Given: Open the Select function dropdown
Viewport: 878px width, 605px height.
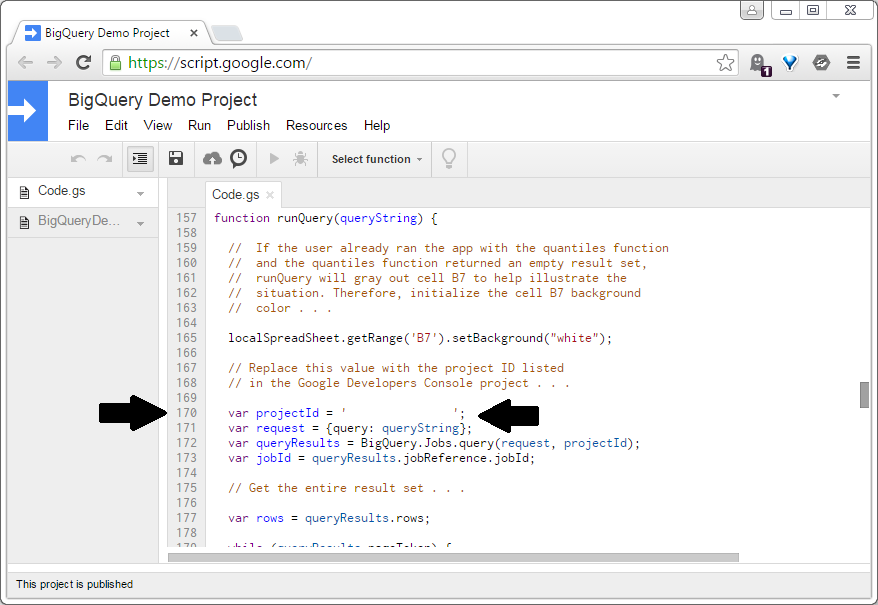Looking at the screenshot, I should (x=376, y=159).
